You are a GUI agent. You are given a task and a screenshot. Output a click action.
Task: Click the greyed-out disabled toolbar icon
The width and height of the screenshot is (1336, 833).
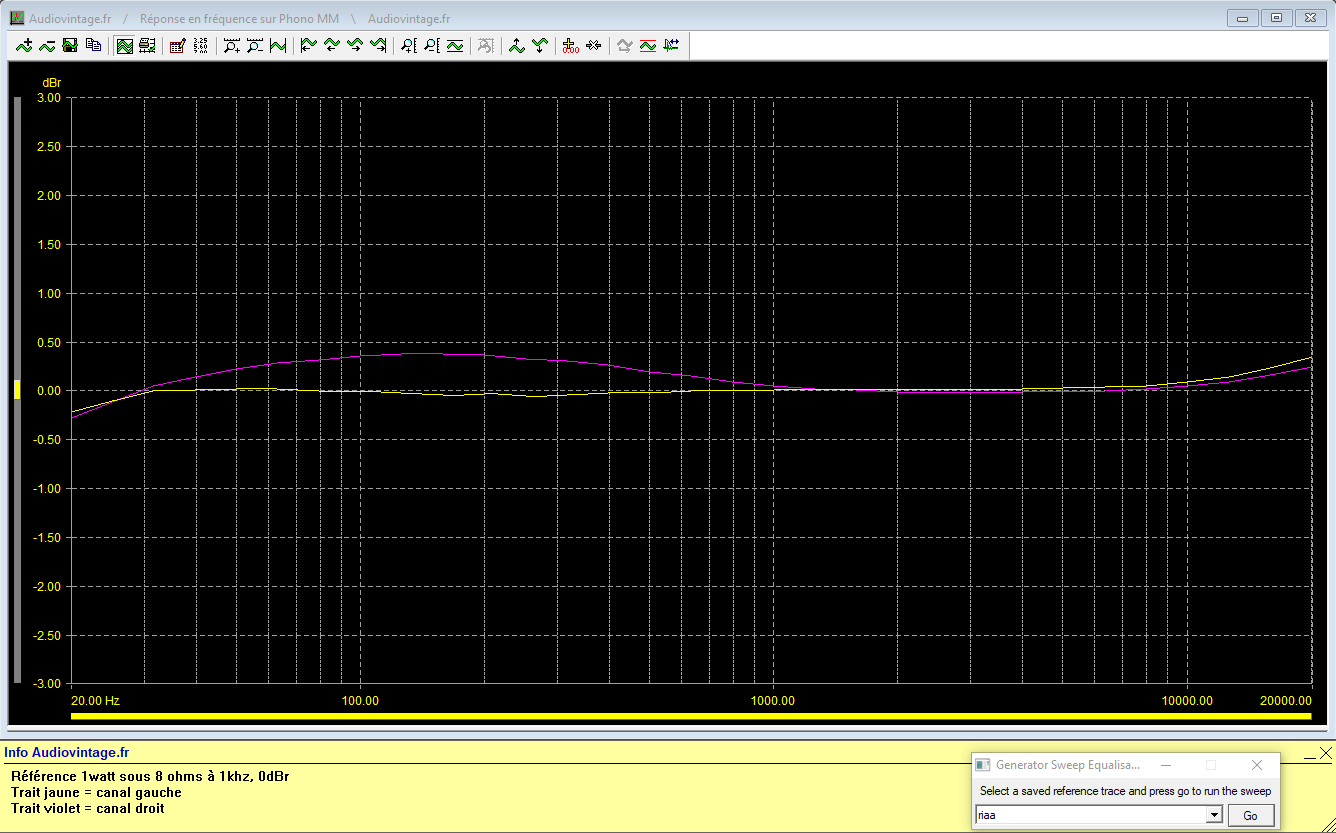point(486,45)
